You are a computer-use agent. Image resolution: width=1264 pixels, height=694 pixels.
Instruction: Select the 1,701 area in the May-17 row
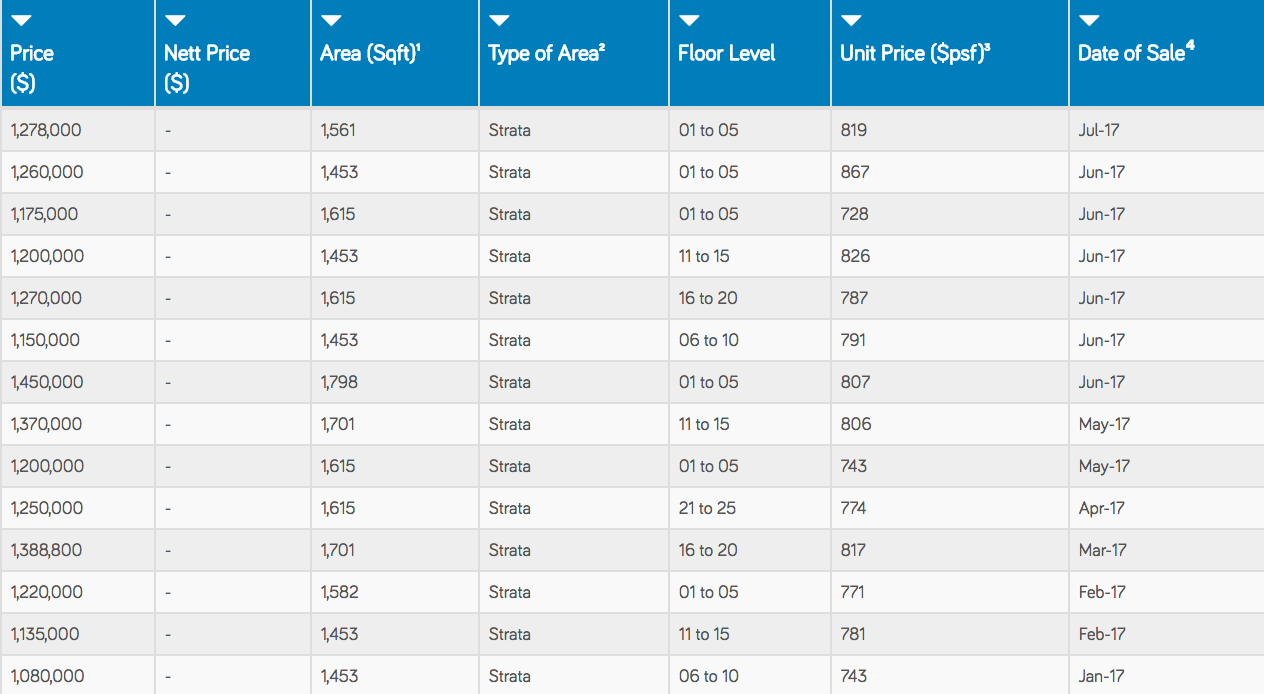pyautogui.click(x=338, y=424)
